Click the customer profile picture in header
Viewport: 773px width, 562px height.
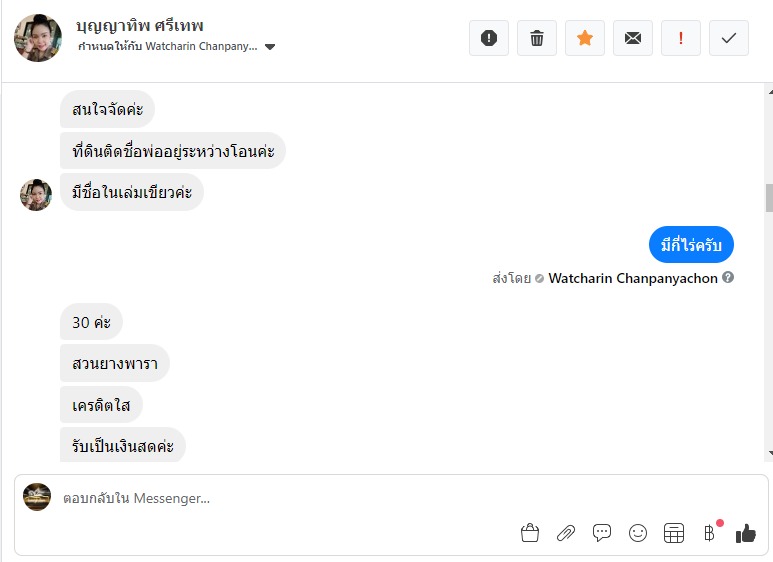(x=38, y=38)
